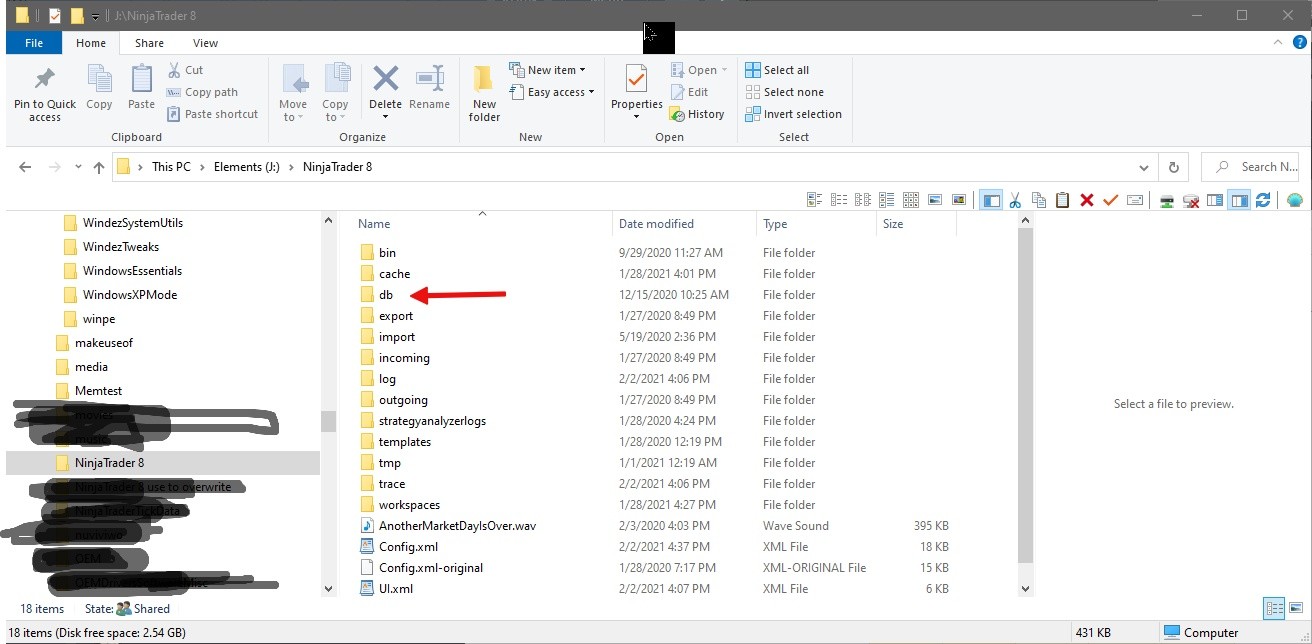The width and height of the screenshot is (1312, 644).
Task: Click the orange checkmark properties toolbar icon
Action: [1110, 200]
